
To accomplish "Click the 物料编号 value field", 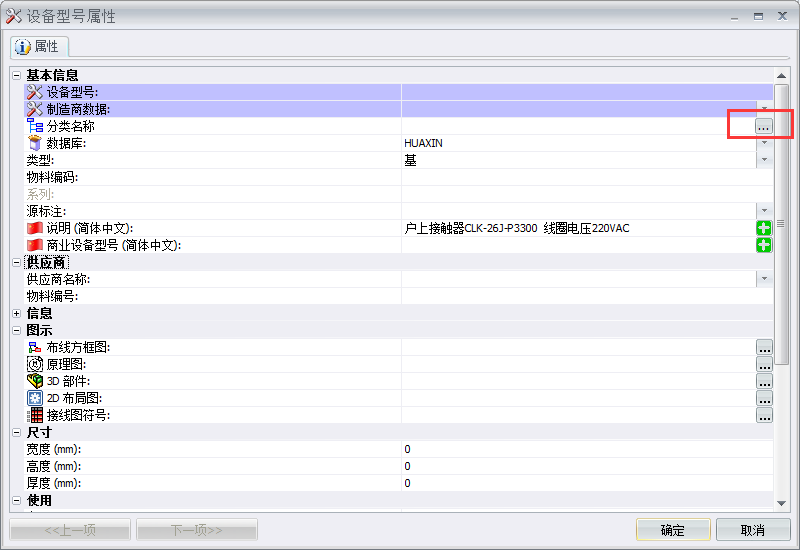I will pyautogui.click(x=587, y=296).
